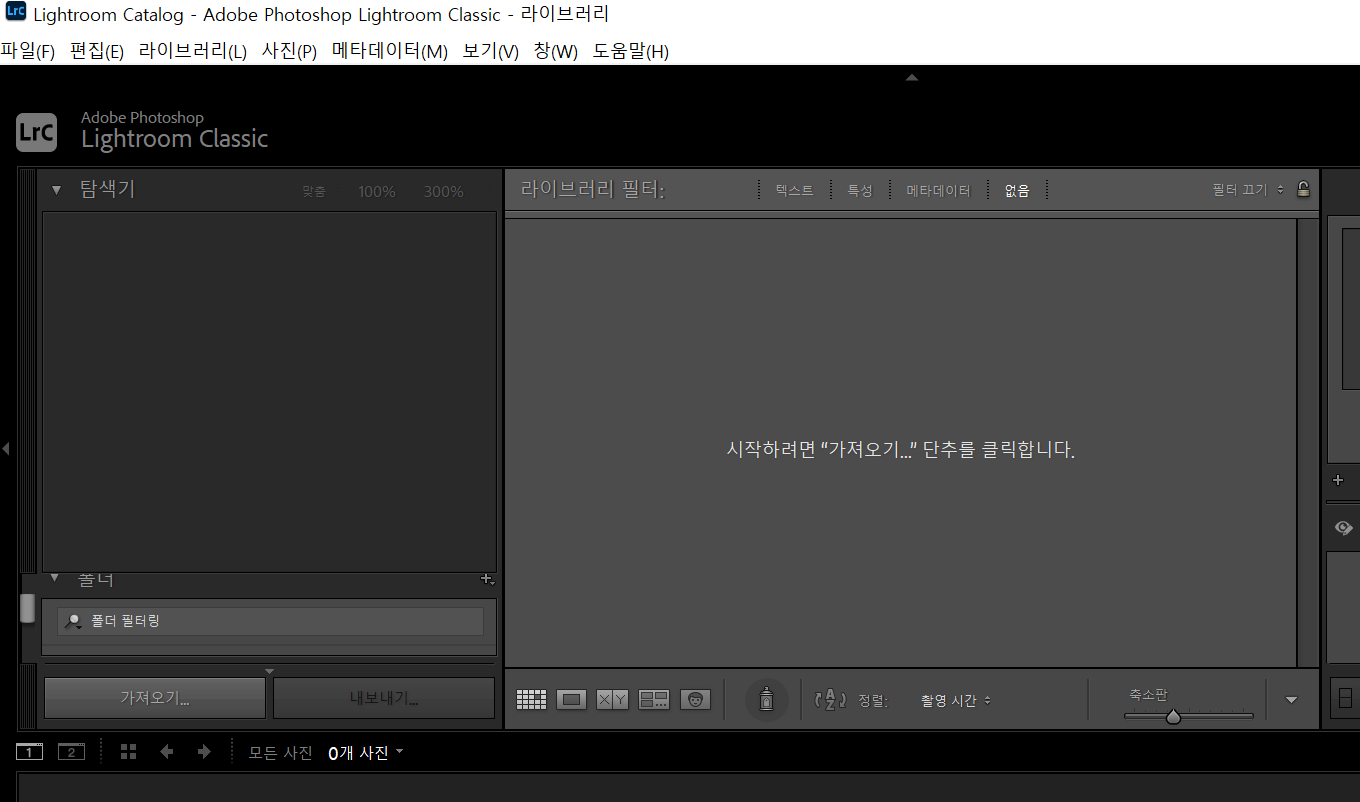Open the 메타데이터(M) menu
This screenshot has width=1360, height=802.
coord(390,51)
